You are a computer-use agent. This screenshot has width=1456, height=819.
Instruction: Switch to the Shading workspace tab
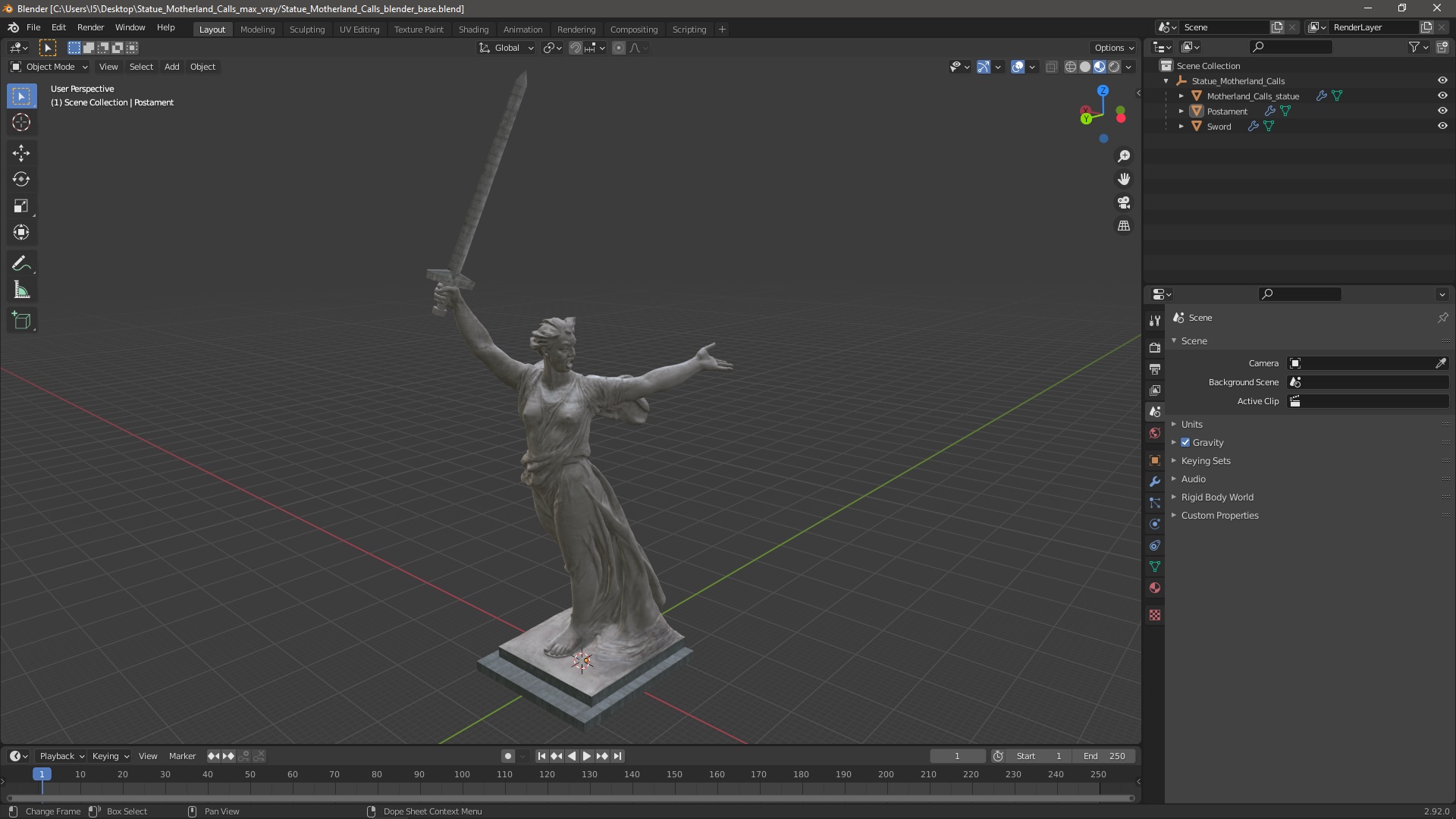473,30
